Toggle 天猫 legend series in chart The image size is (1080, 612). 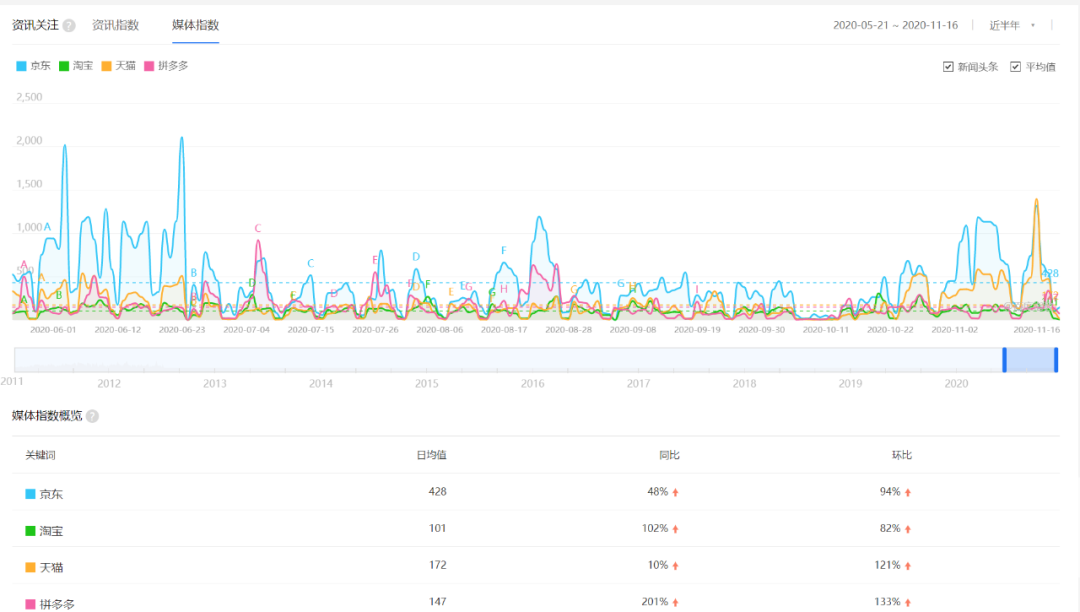coord(118,65)
